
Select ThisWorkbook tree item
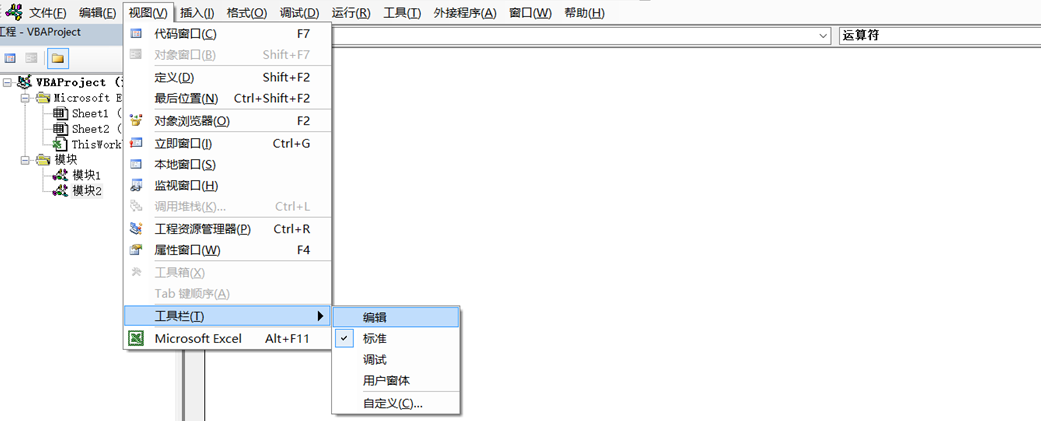(x=97, y=144)
